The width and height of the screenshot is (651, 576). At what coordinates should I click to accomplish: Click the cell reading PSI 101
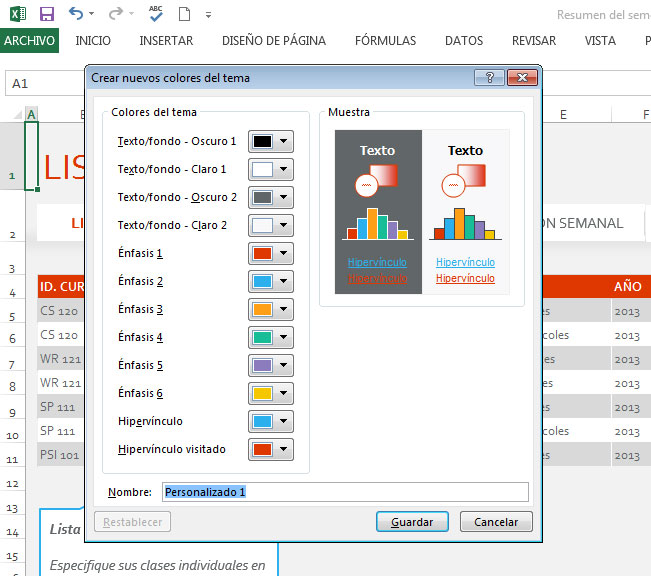pyautogui.click(x=59, y=455)
